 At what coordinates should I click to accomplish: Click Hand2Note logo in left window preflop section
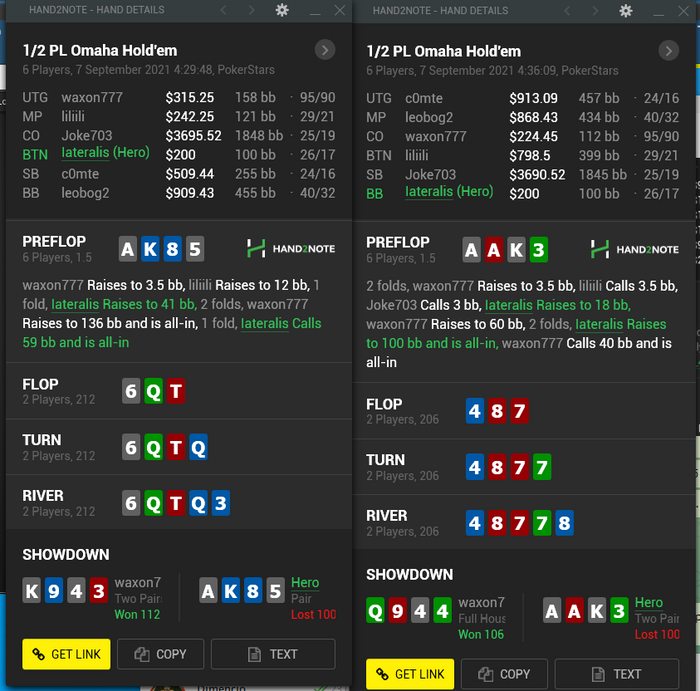pyautogui.click(x=291, y=249)
